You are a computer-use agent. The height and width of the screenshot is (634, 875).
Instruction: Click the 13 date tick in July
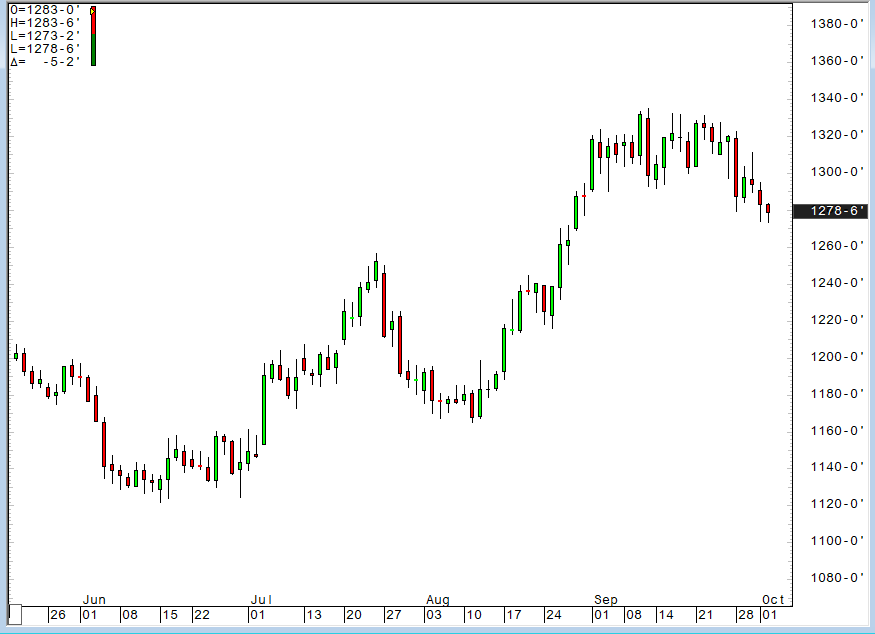[314, 614]
